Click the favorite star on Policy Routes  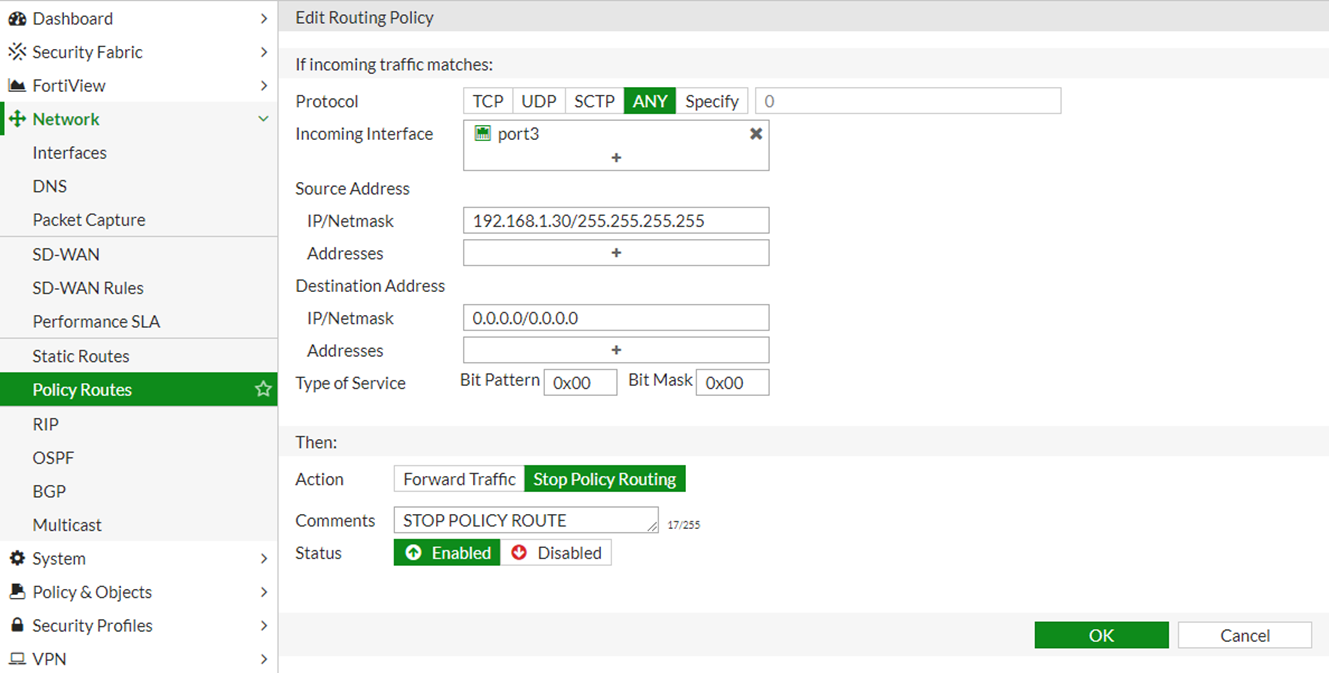click(x=263, y=389)
